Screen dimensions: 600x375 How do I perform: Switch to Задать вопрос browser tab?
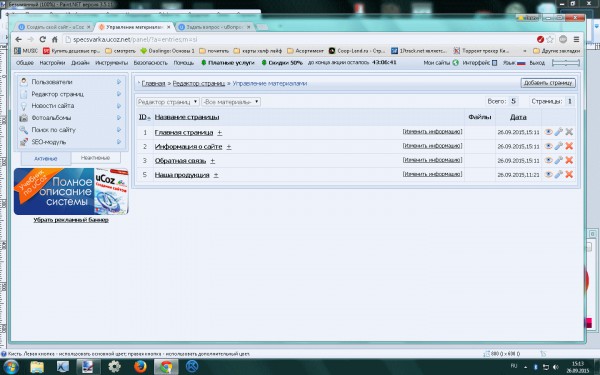[x=214, y=27]
